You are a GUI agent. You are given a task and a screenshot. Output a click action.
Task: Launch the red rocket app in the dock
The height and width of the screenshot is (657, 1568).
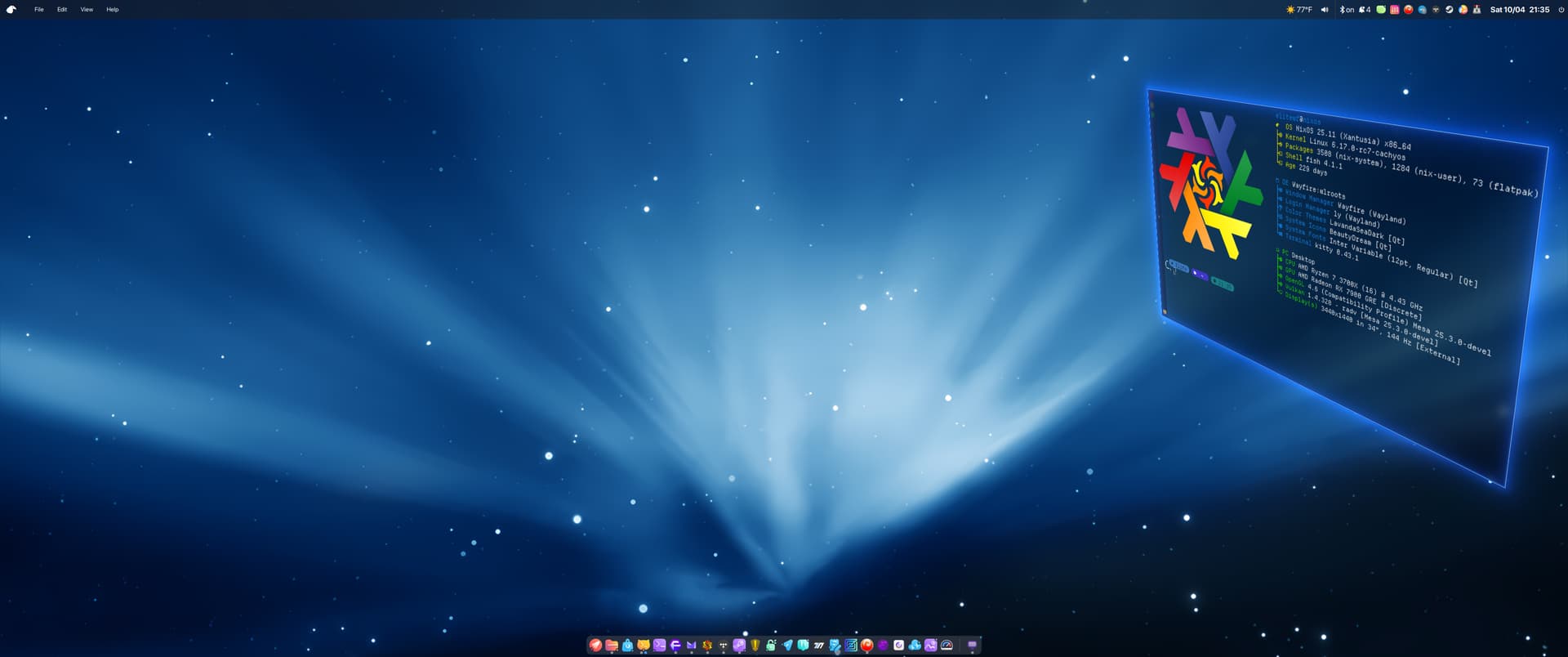[595, 646]
